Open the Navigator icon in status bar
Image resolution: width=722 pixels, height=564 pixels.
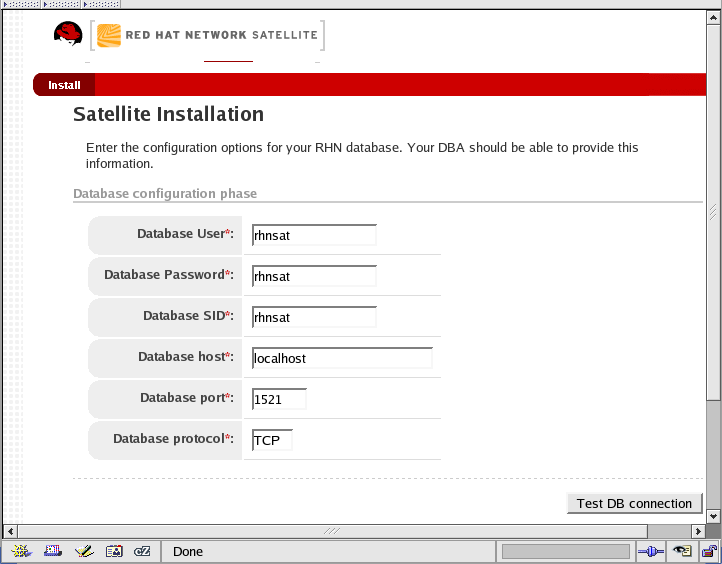pos(20,551)
